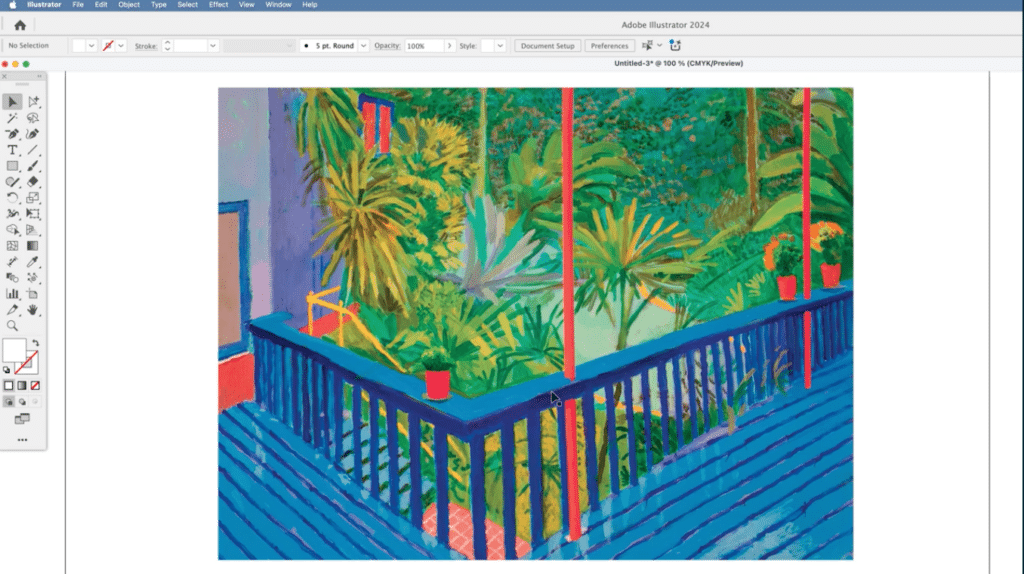Select the Slice tool
The width and height of the screenshot is (1024, 574).
pyautogui.click(x=12, y=310)
